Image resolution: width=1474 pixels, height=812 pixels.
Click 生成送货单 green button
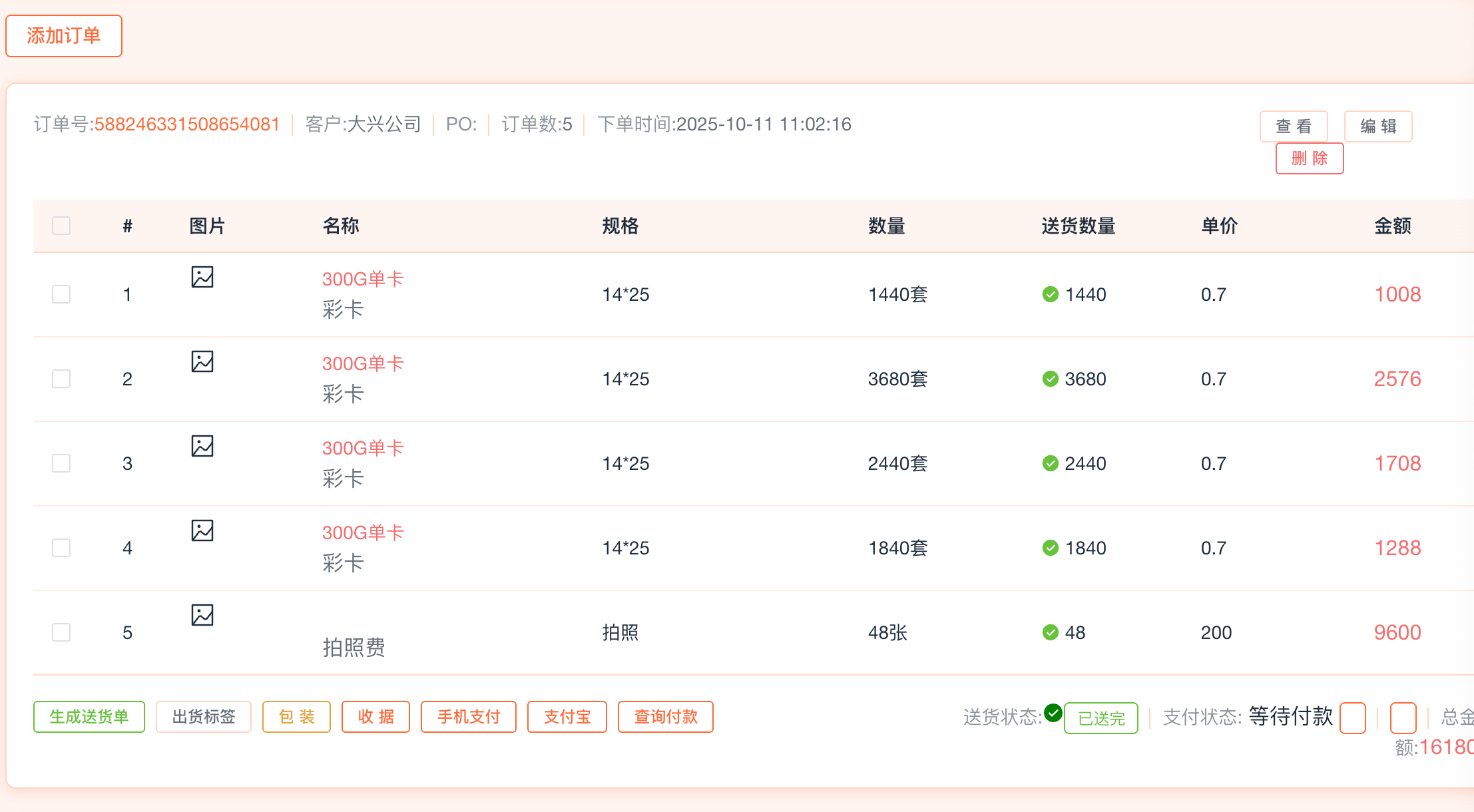tap(89, 717)
